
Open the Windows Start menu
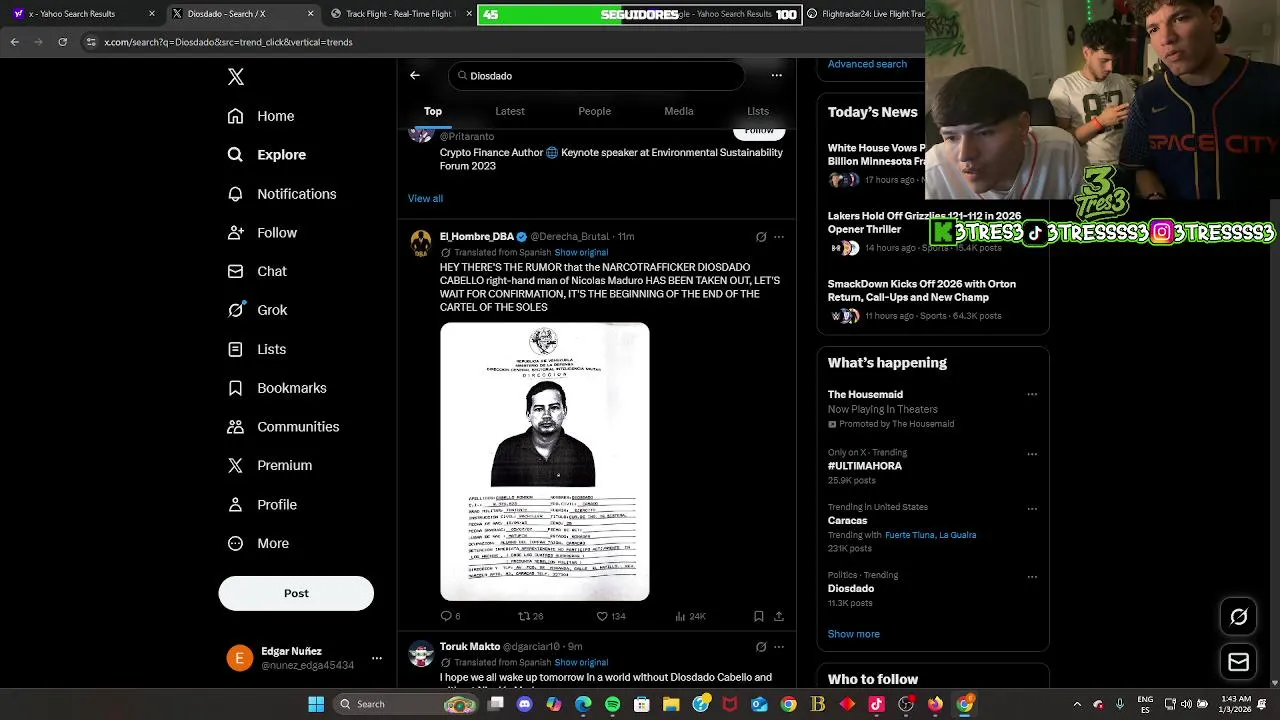coord(316,704)
